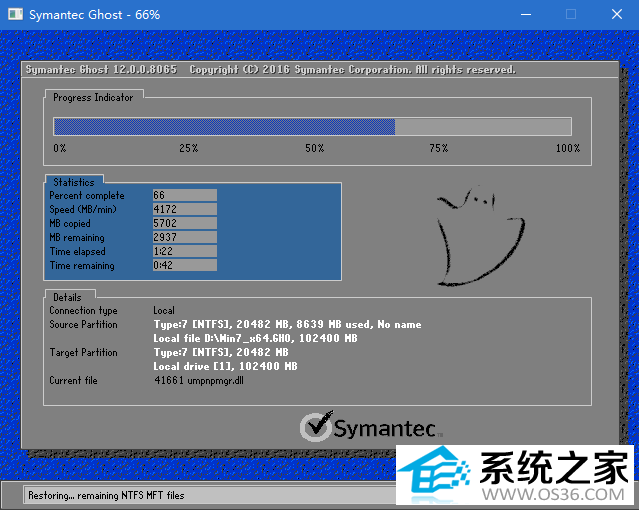
Task: Click the 75% progress scale label
Action: [x=438, y=148]
